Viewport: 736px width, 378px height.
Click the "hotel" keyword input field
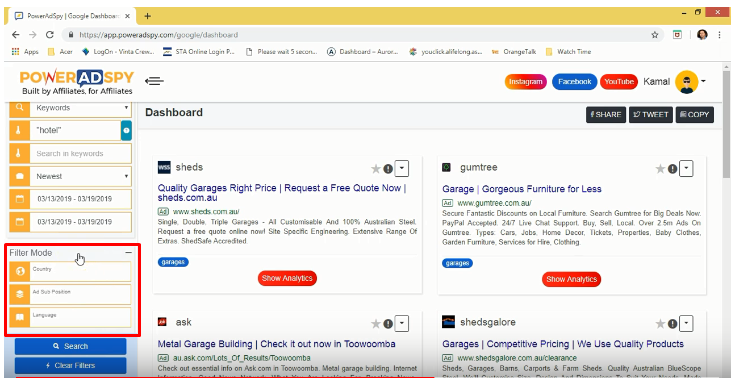[75, 131]
